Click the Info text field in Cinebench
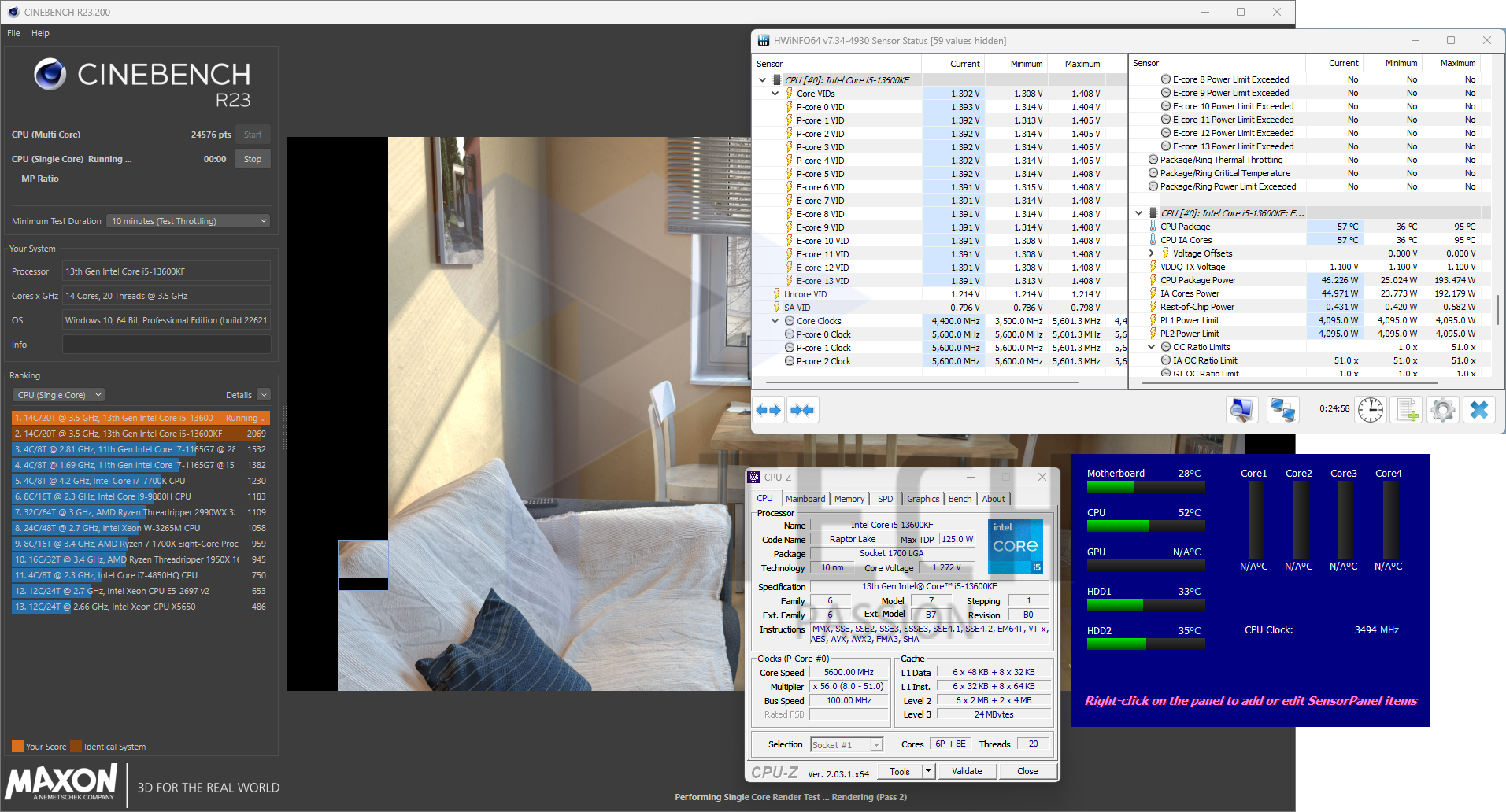Screen dimensions: 1506x812 click(166, 345)
